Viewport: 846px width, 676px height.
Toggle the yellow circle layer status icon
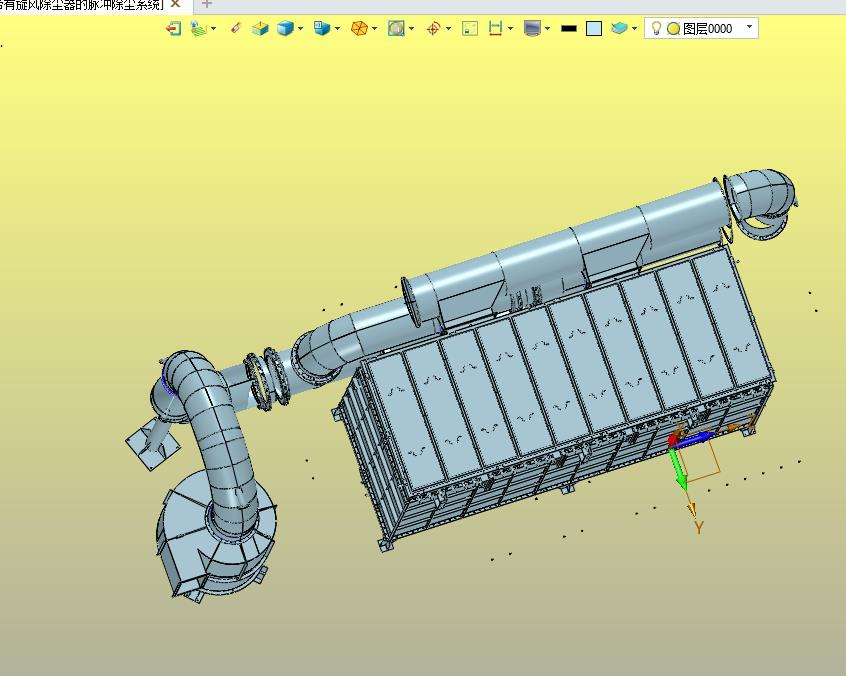coord(673,29)
